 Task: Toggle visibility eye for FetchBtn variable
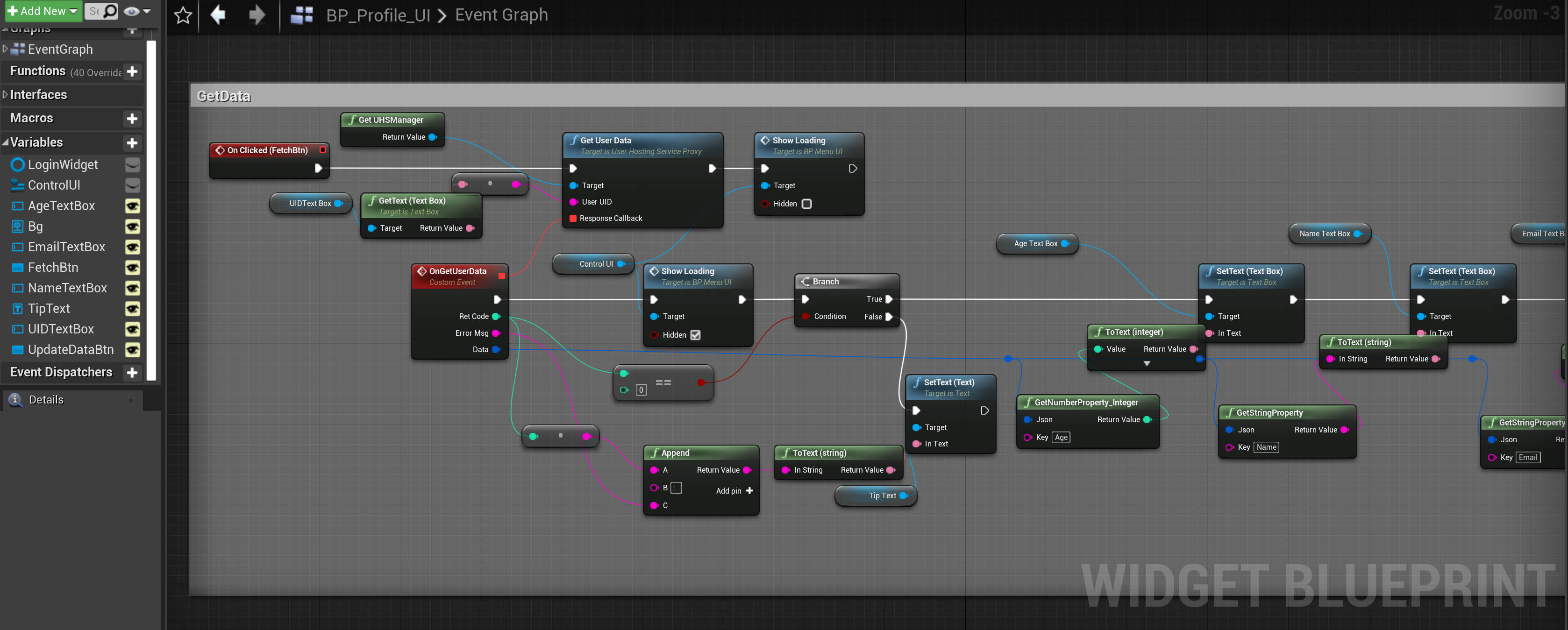(132, 268)
